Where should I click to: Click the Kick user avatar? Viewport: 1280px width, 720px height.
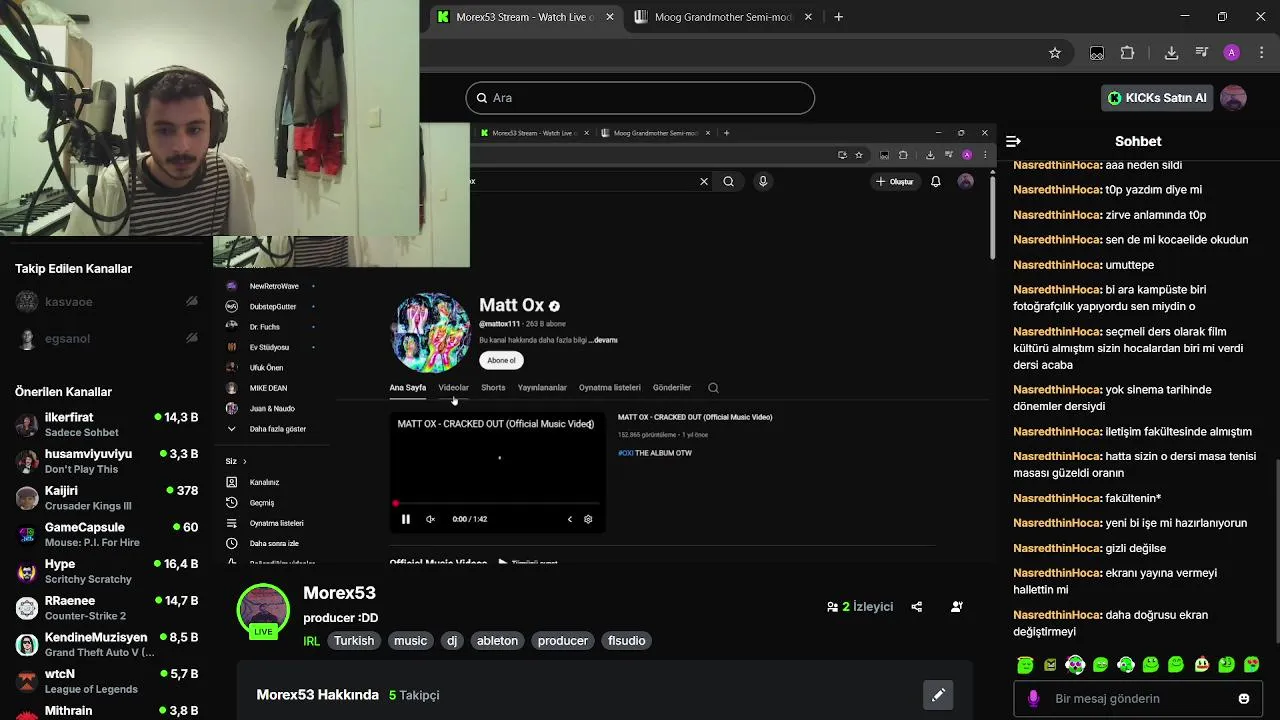point(1233,98)
